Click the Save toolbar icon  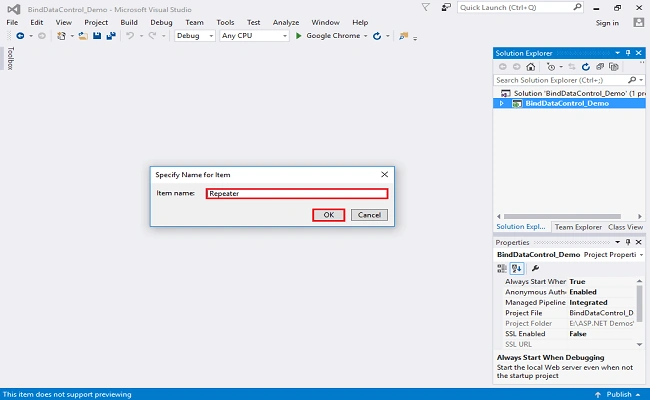(x=97, y=36)
